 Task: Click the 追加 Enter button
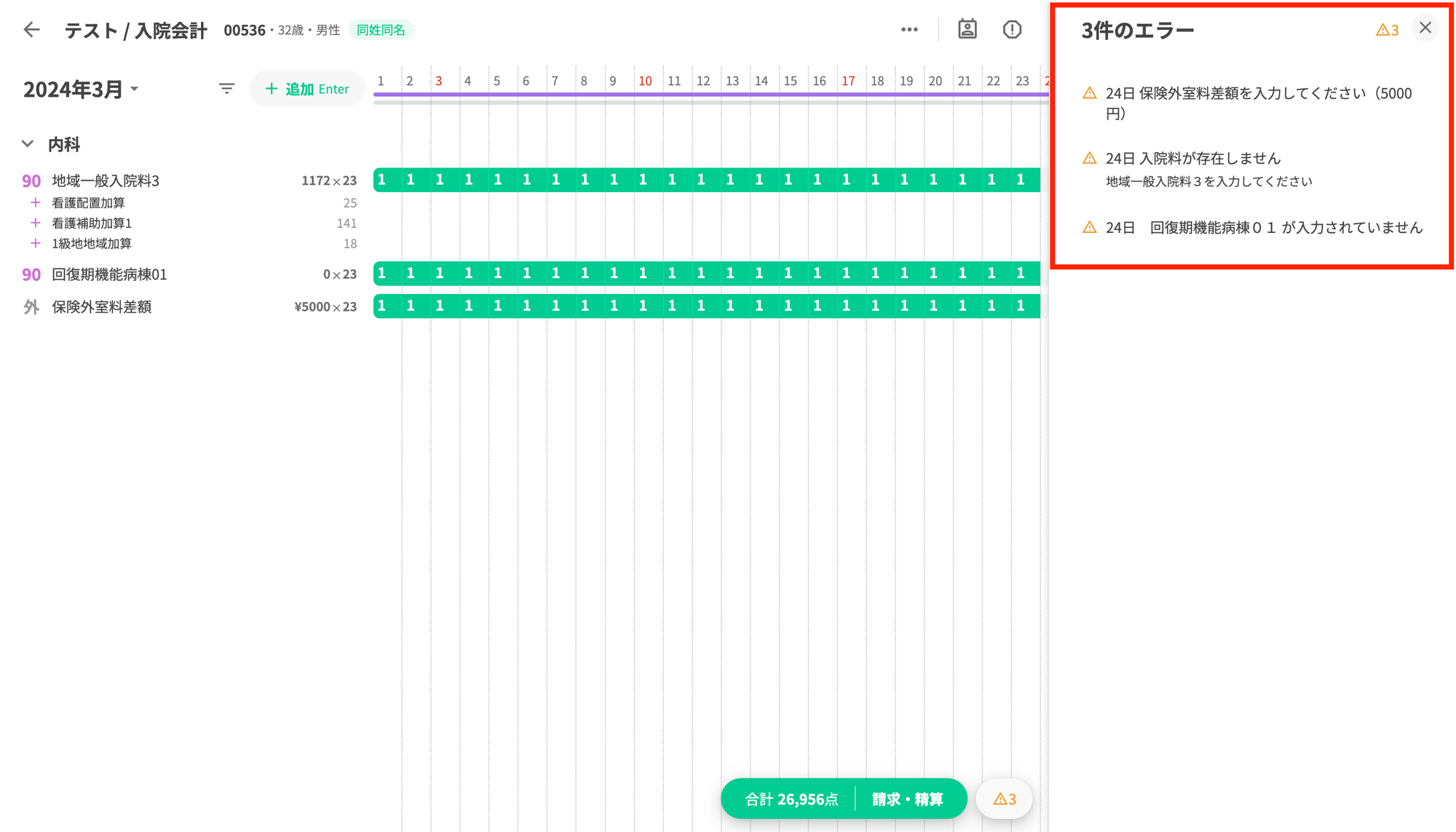coord(306,89)
